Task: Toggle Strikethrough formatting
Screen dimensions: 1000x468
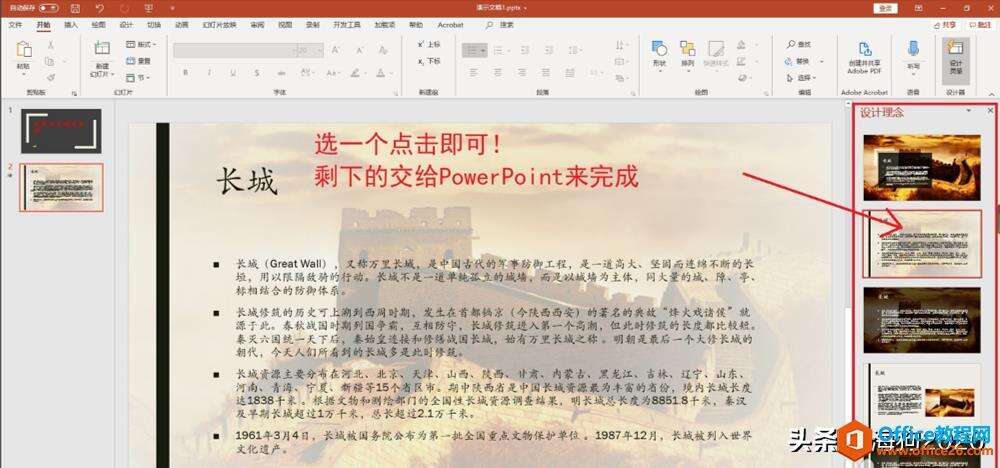Action: (280, 73)
